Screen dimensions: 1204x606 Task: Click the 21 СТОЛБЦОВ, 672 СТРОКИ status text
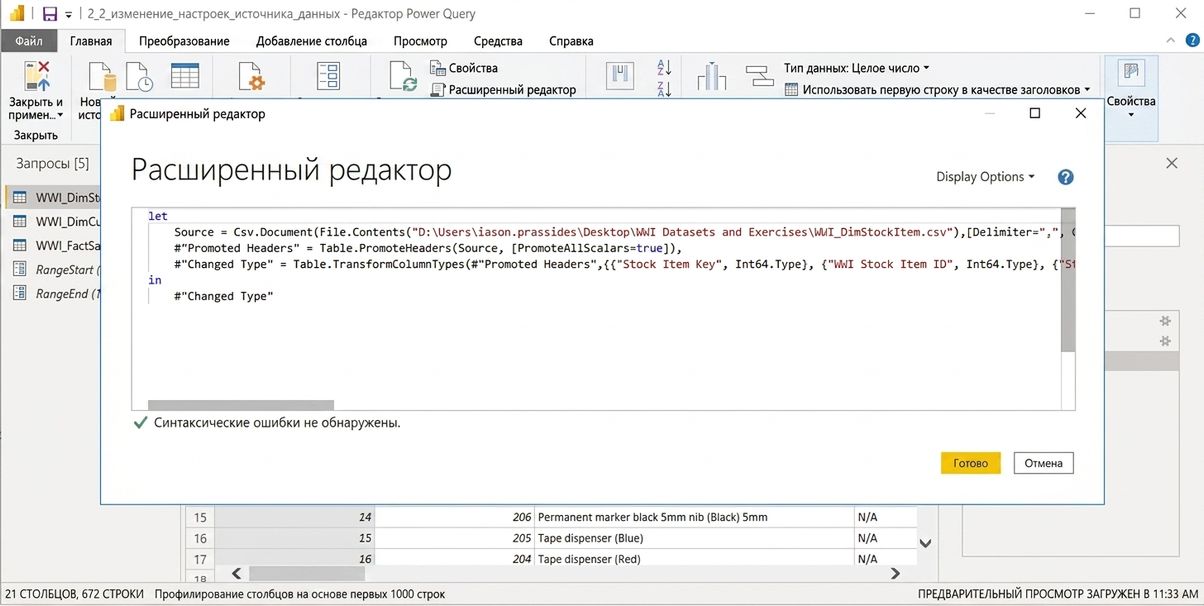coord(74,594)
